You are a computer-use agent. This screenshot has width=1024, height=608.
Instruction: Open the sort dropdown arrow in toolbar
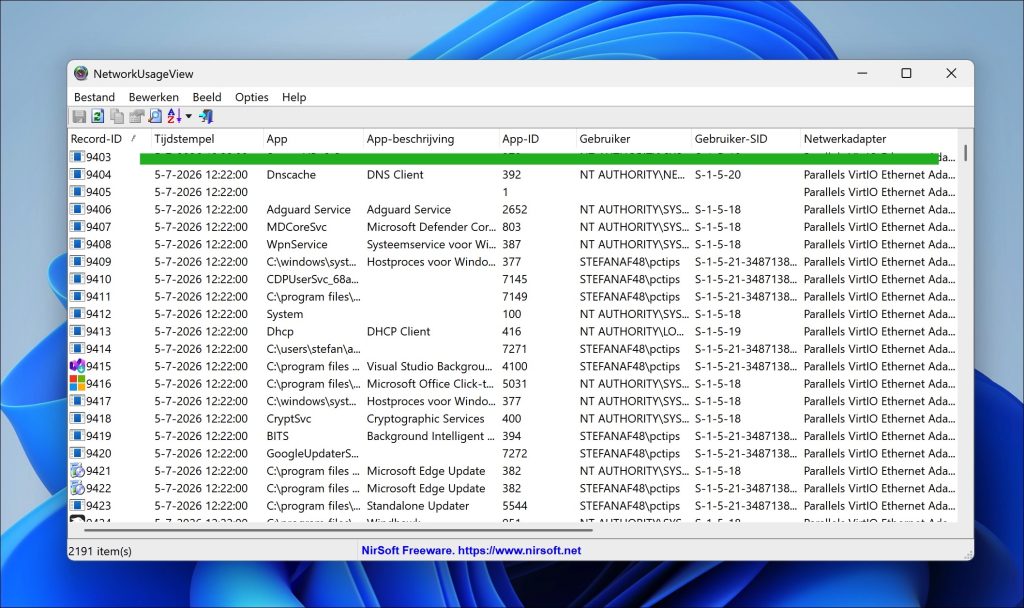coord(189,116)
